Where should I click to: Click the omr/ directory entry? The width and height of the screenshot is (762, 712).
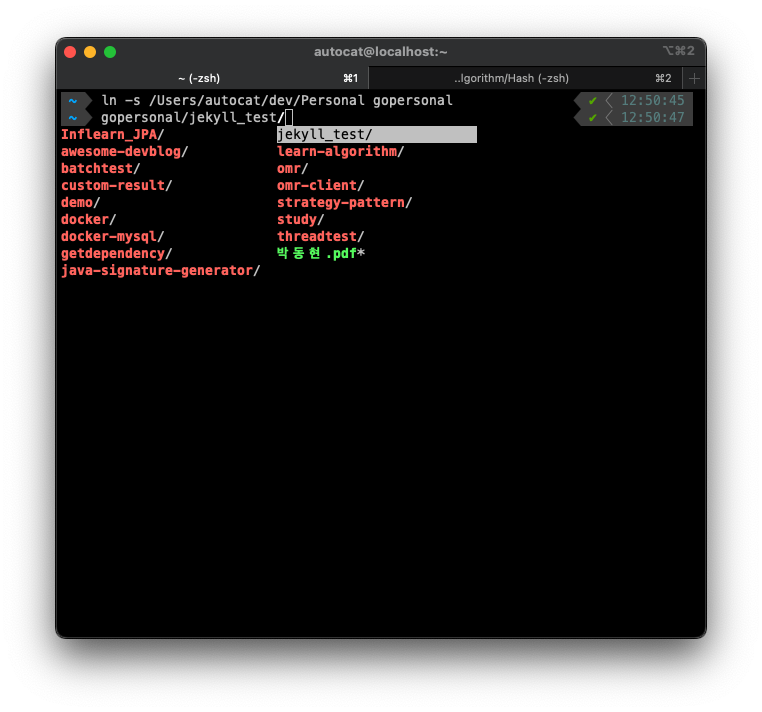[x=293, y=169]
